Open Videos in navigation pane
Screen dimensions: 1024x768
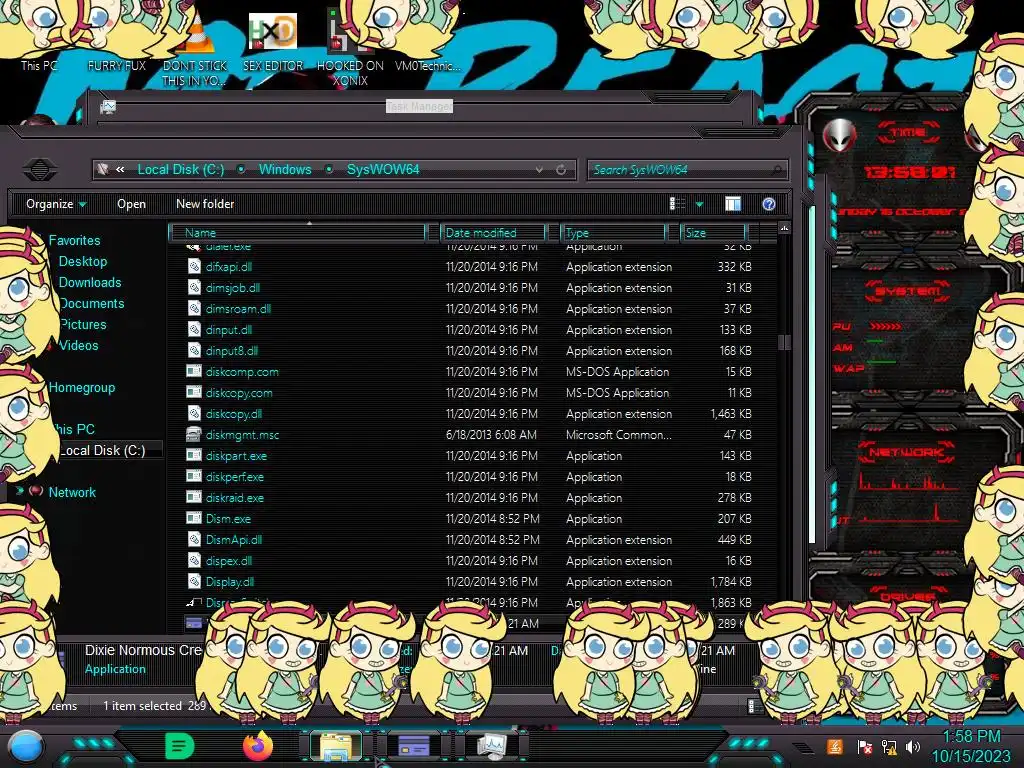(x=78, y=345)
